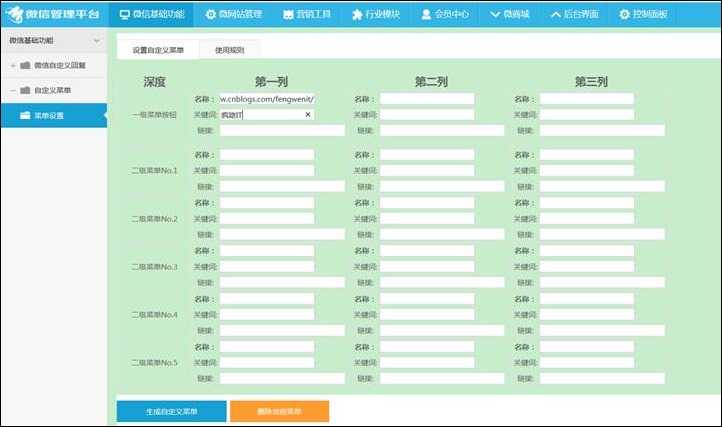This screenshot has height=427, width=722.
Task: Collapse 自定义菜单 minus in sidebar
Action: coord(13,90)
